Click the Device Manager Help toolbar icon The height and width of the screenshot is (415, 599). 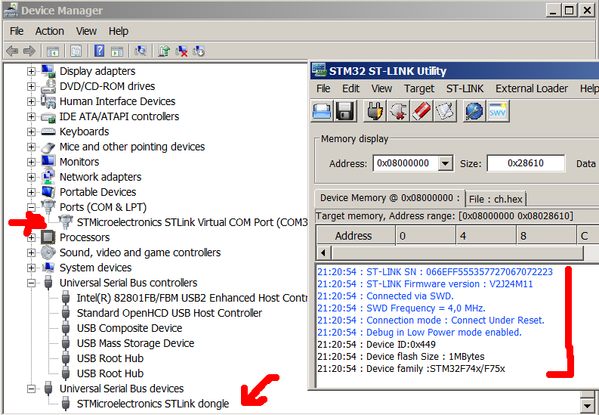[99, 51]
